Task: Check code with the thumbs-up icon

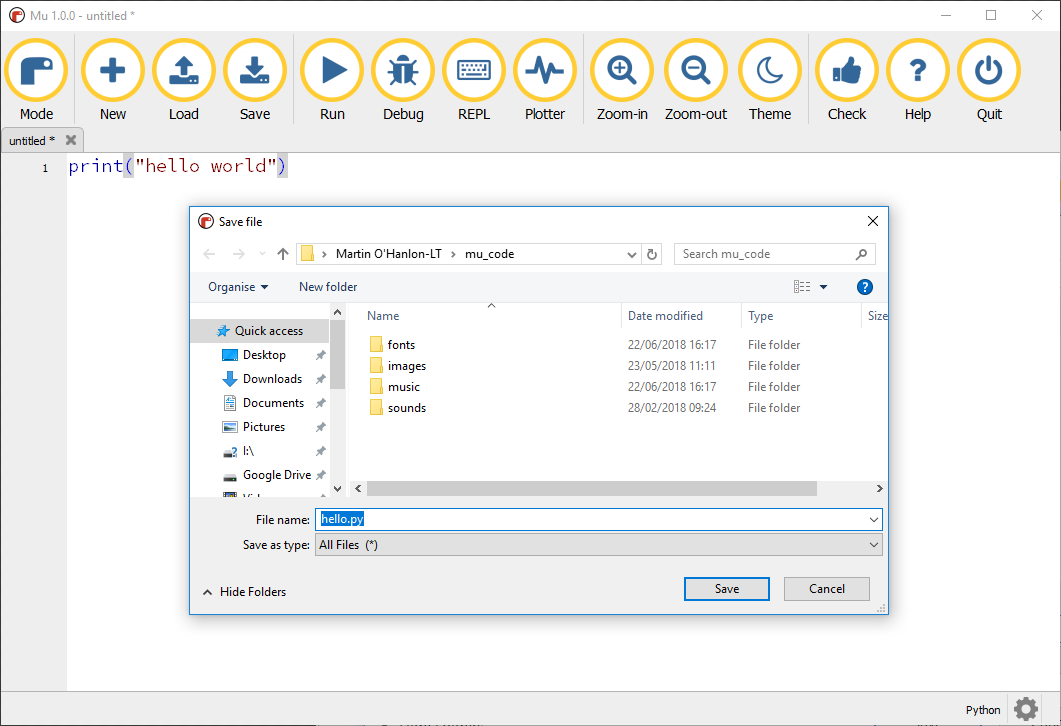Action: point(847,71)
